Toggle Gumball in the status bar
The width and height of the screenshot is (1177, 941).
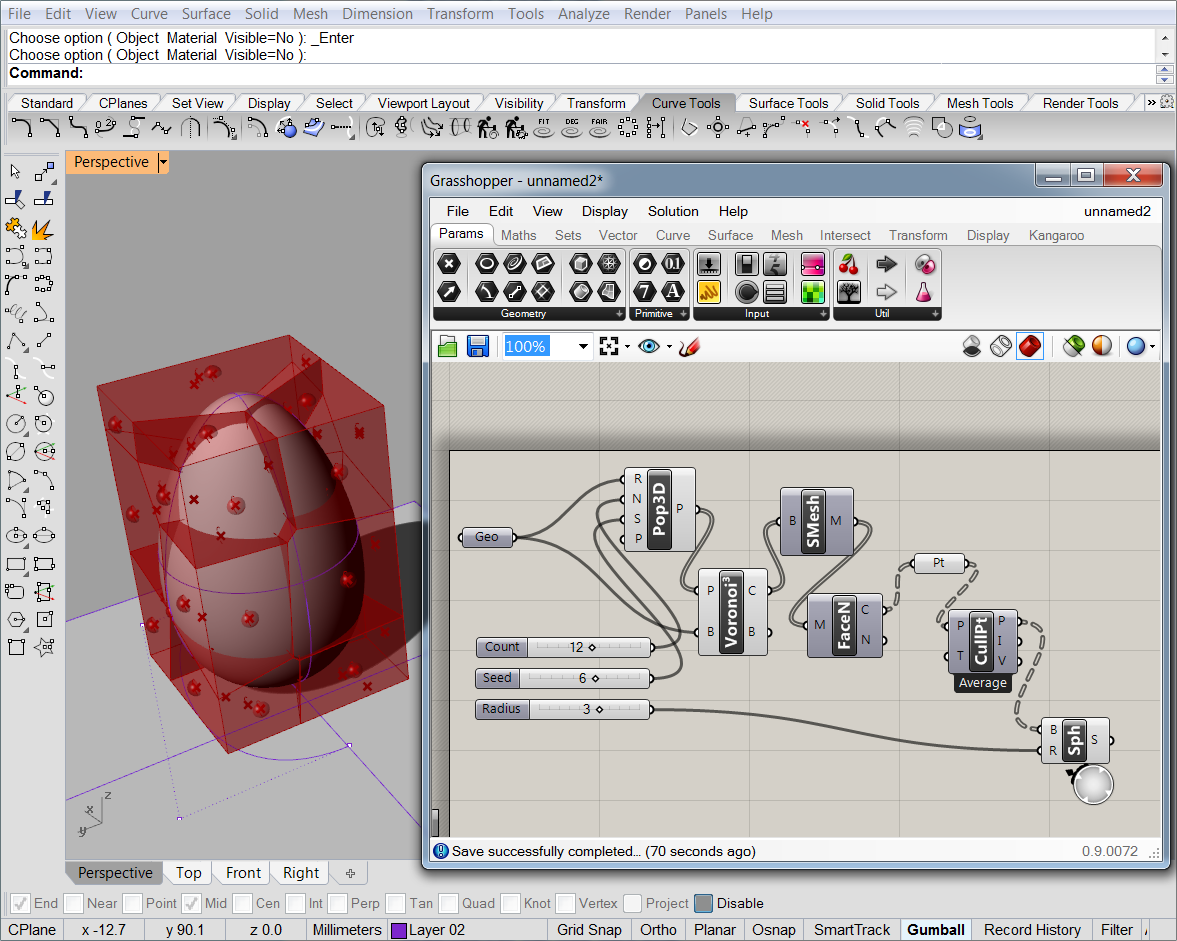(935, 930)
